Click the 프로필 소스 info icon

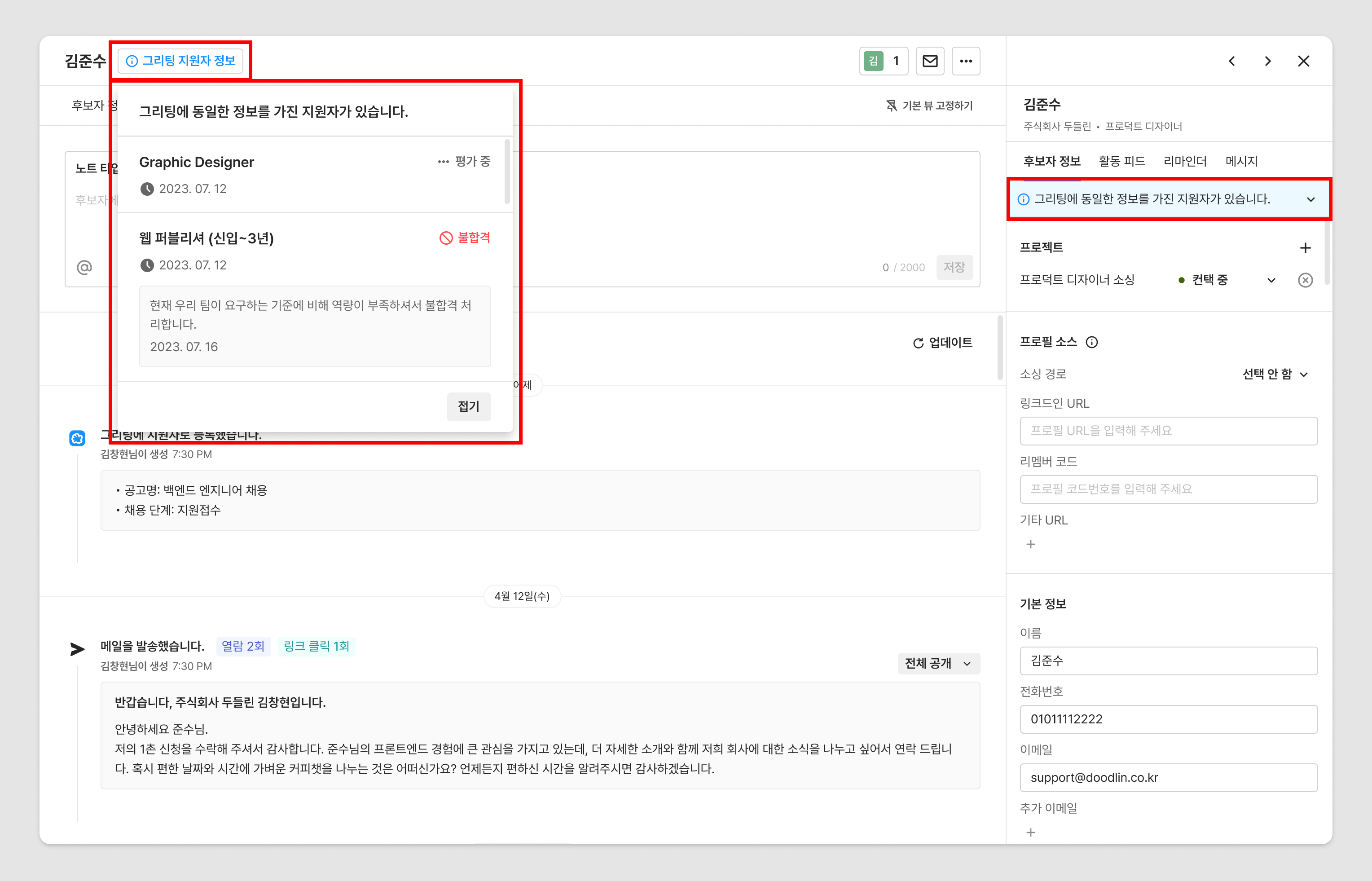point(1091,342)
